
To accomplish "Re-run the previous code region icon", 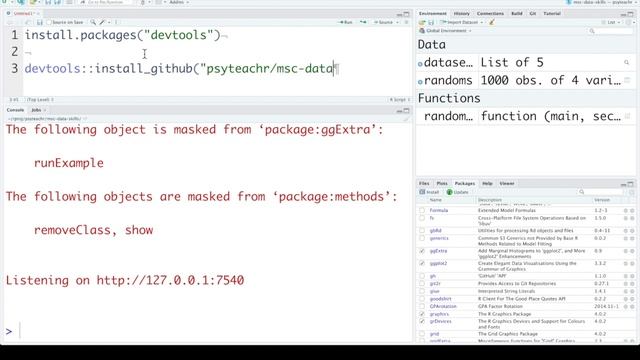I will click(x=363, y=22).
